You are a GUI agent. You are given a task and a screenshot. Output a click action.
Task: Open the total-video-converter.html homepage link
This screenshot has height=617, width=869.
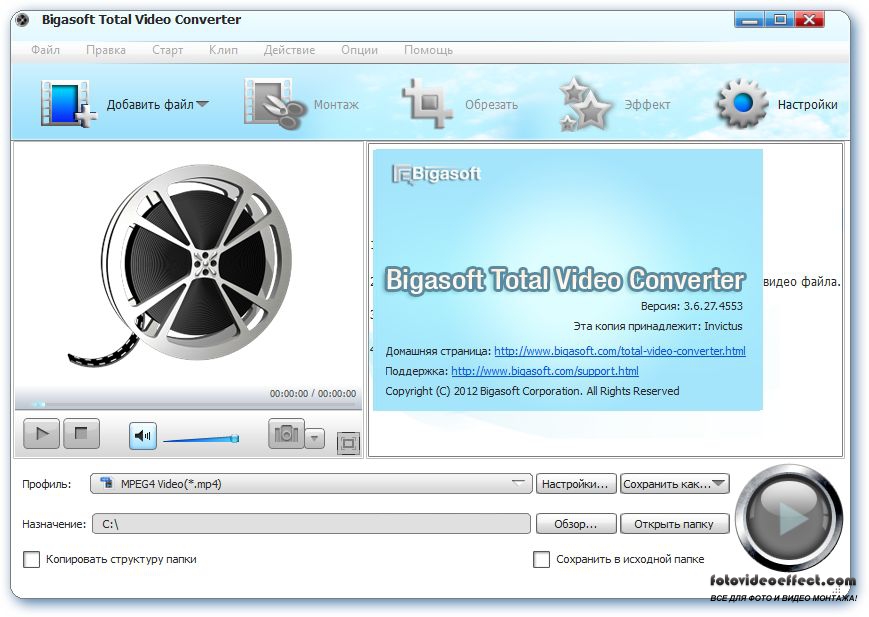pyautogui.click(x=620, y=351)
